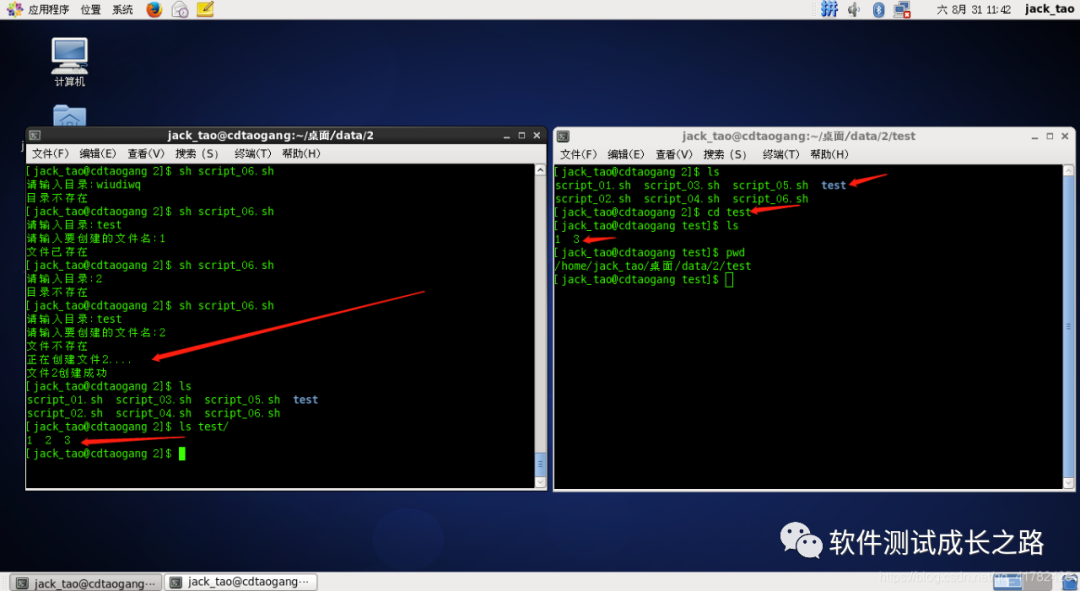Click the input method indicator icon

830,9
